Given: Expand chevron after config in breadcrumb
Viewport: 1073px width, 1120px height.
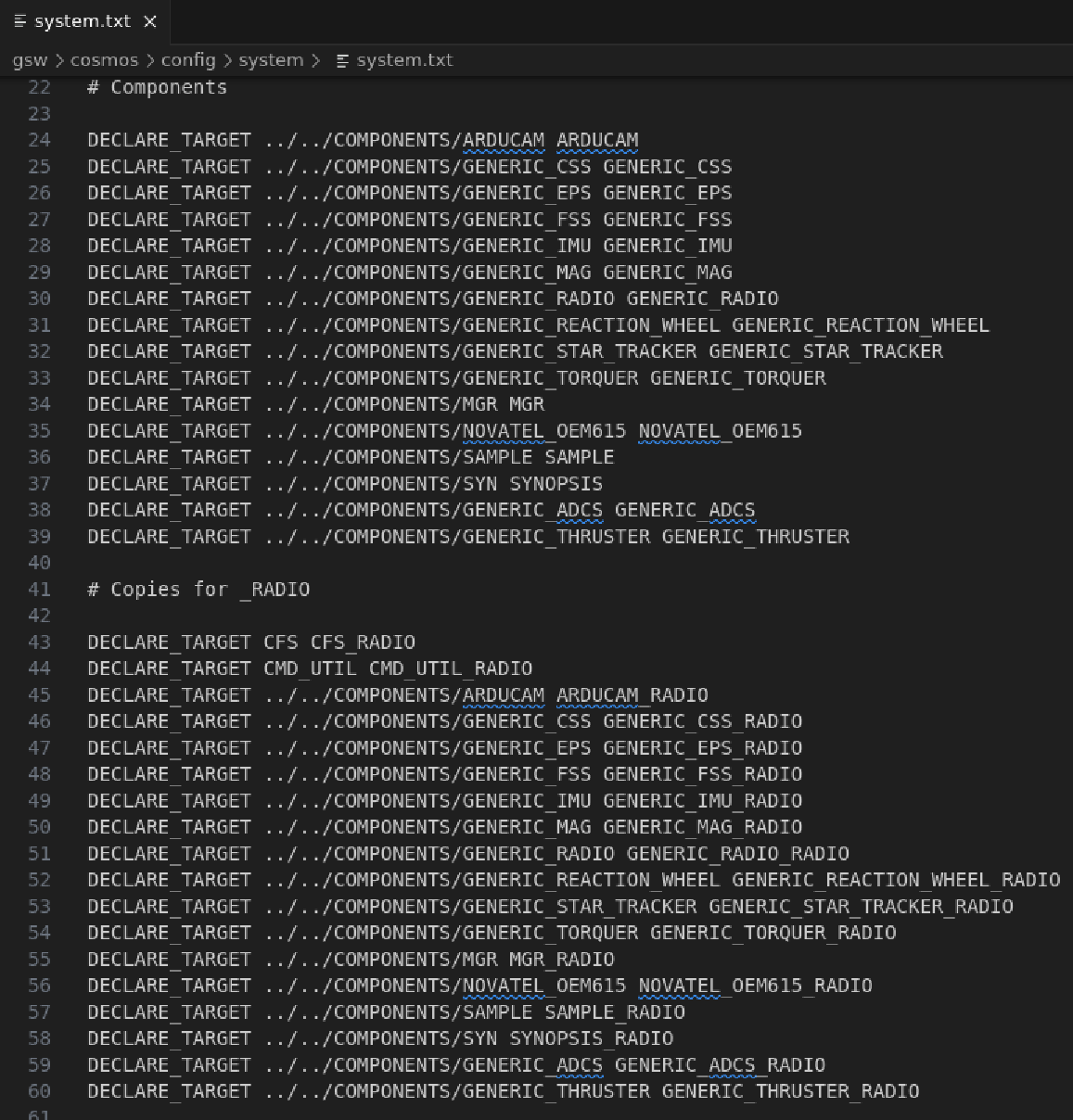Looking at the screenshot, I should (228, 60).
